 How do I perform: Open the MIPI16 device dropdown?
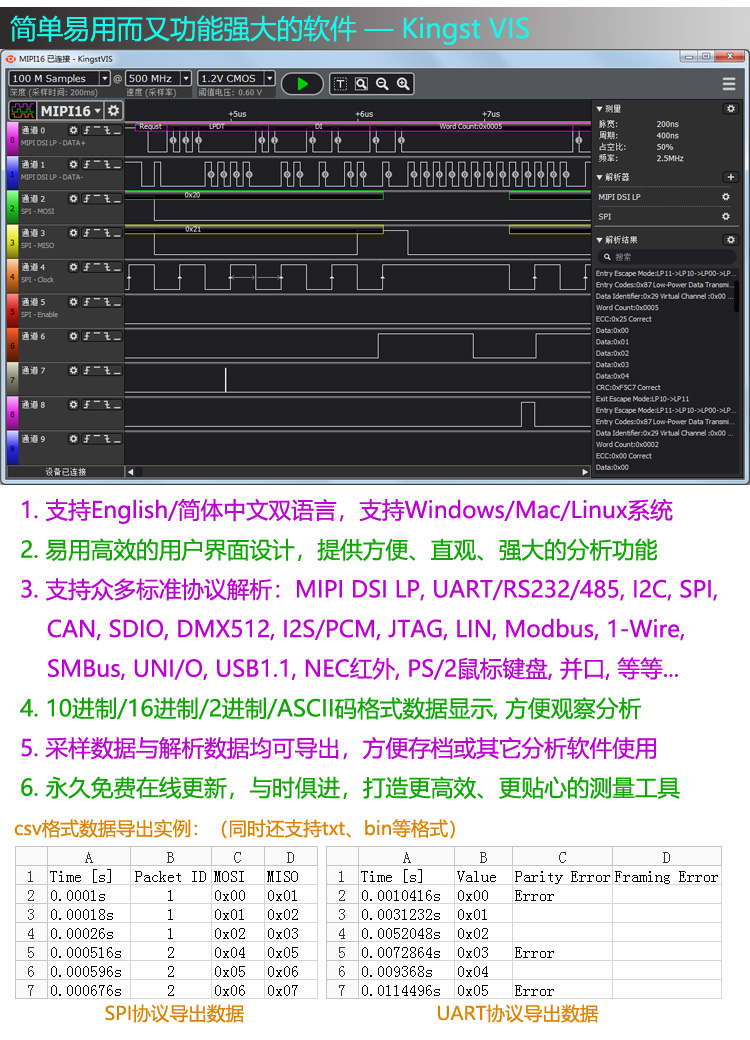[x=97, y=111]
